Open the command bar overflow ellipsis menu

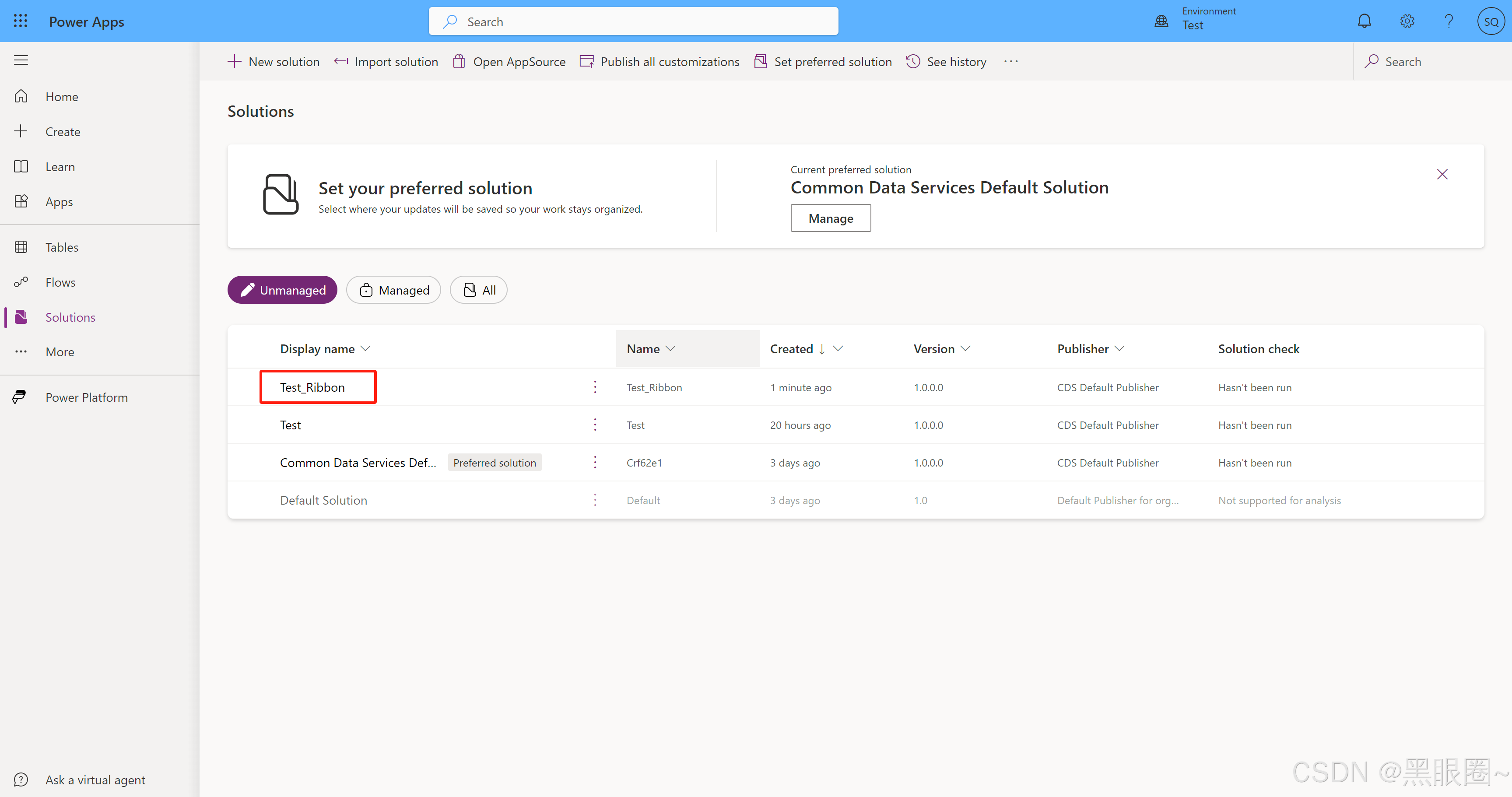pyautogui.click(x=1011, y=61)
